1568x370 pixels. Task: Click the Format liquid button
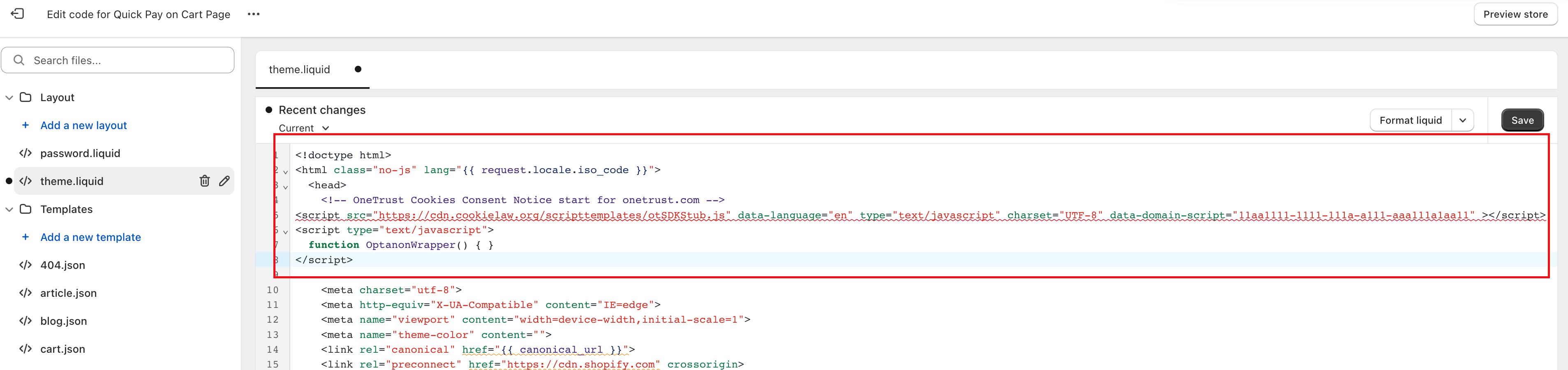click(1411, 120)
